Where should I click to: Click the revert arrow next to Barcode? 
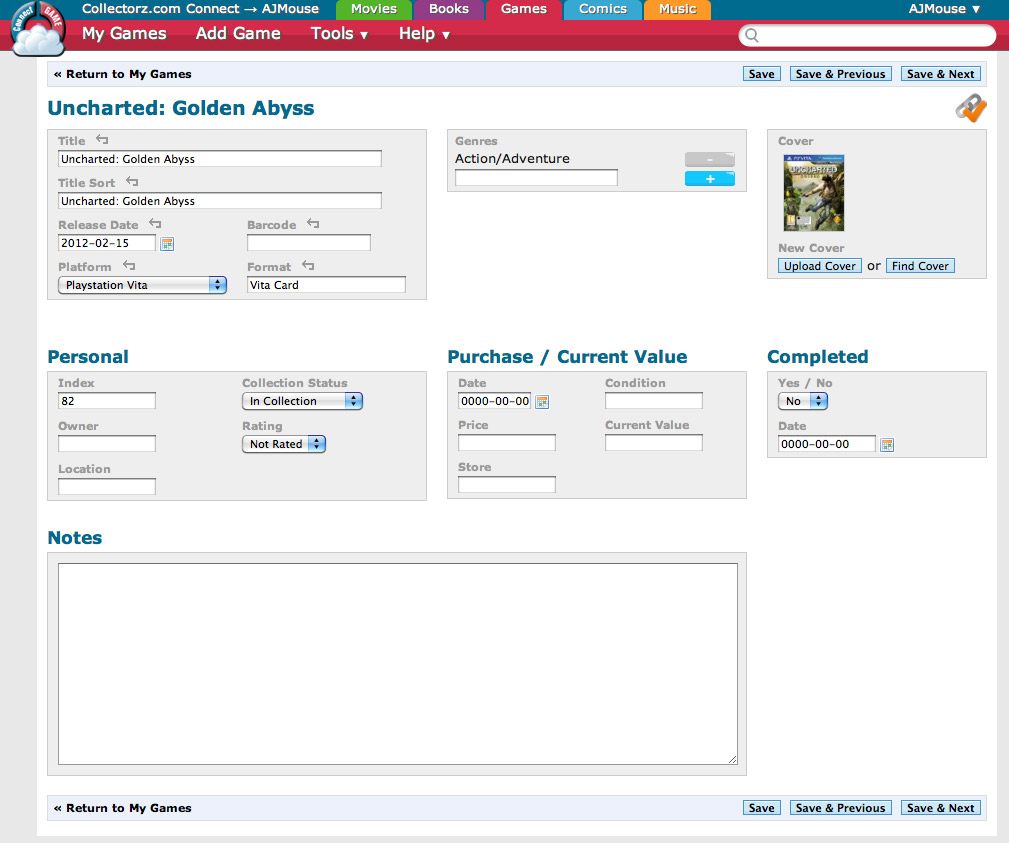coord(313,223)
